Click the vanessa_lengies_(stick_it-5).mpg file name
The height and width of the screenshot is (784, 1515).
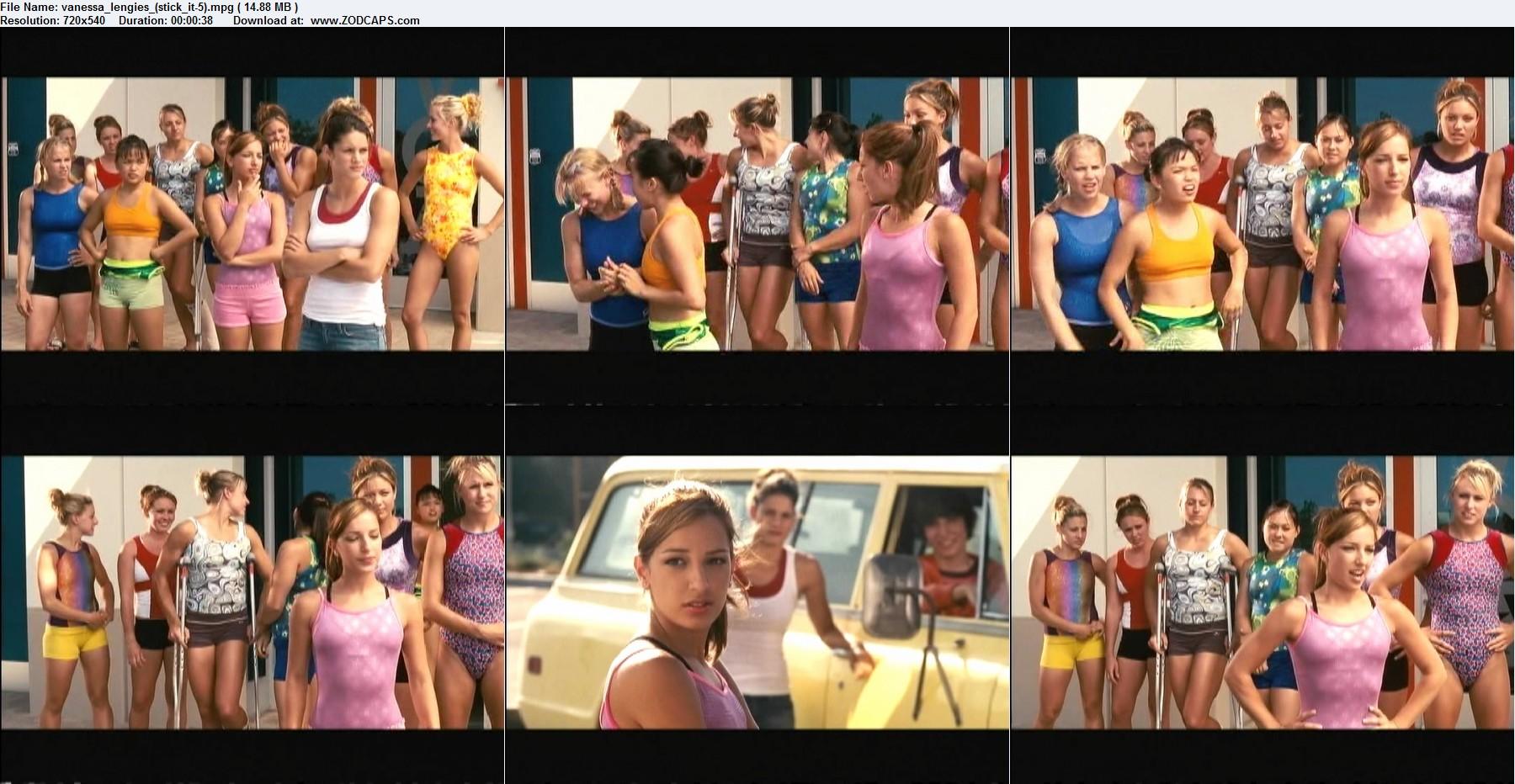[146, 8]
